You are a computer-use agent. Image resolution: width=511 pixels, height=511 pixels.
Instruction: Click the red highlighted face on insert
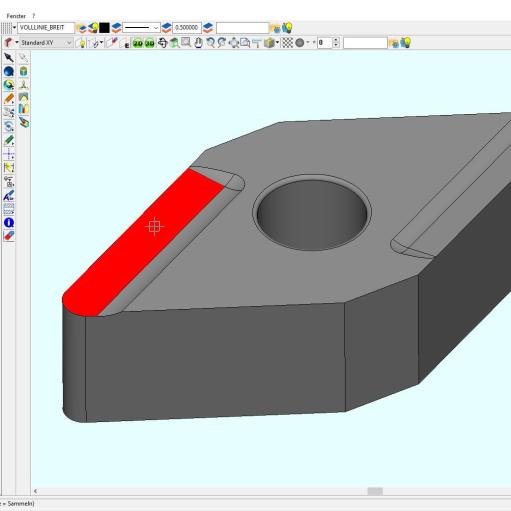point(143,243)
